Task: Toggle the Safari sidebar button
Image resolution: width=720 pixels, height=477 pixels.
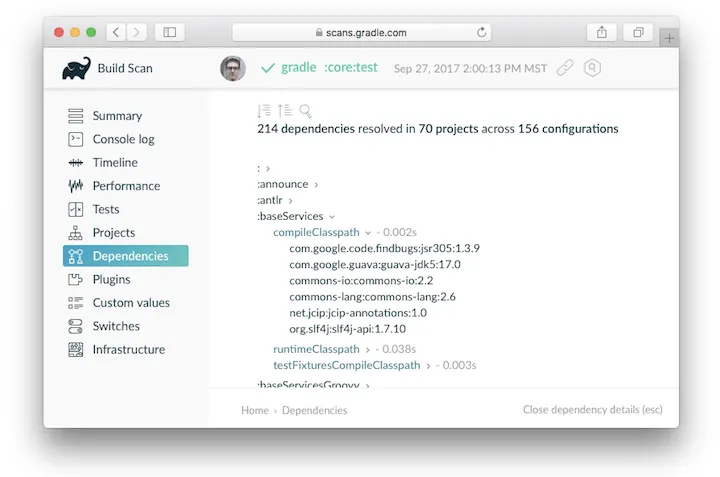Action: (169, 32)
